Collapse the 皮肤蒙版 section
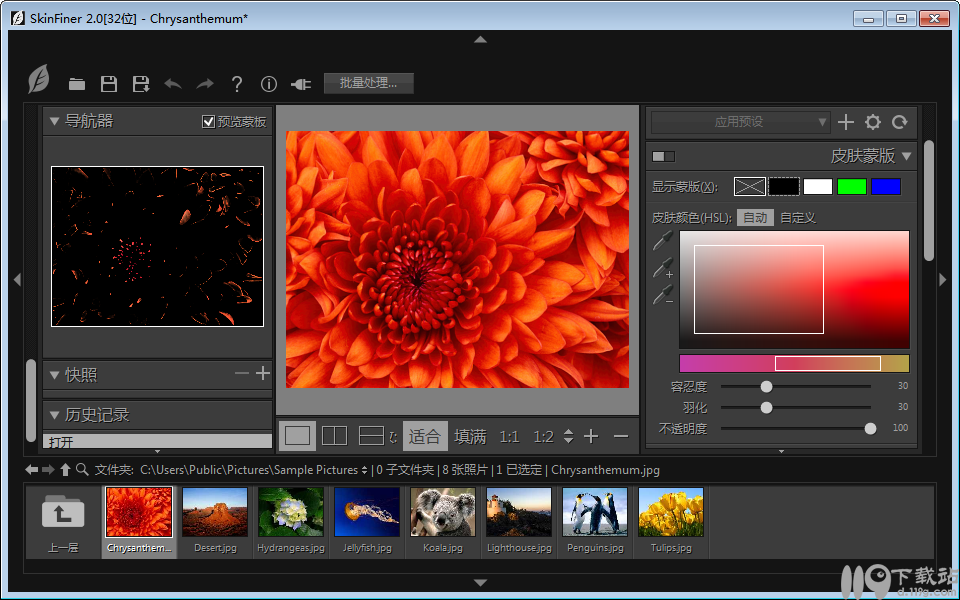 point(907,156)
